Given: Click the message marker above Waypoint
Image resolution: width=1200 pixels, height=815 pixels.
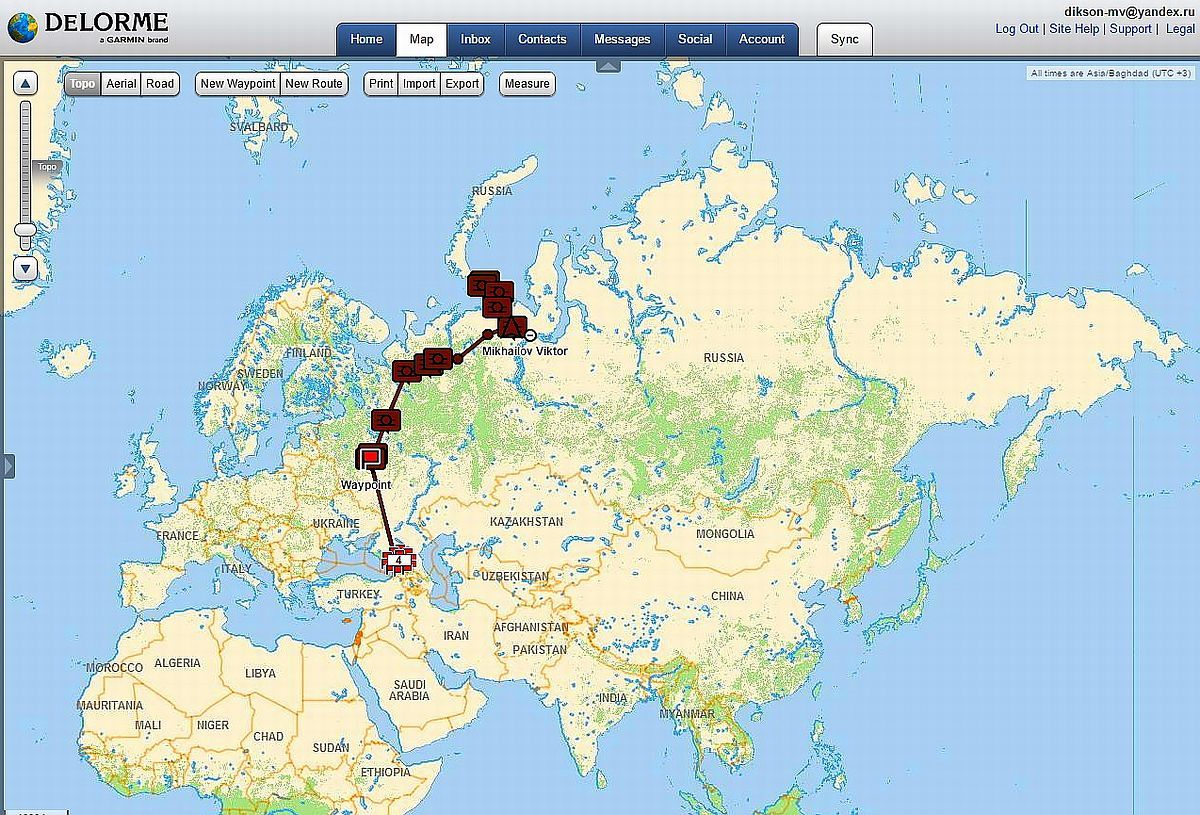Looking at the screenshot, I should click(386, 420).
